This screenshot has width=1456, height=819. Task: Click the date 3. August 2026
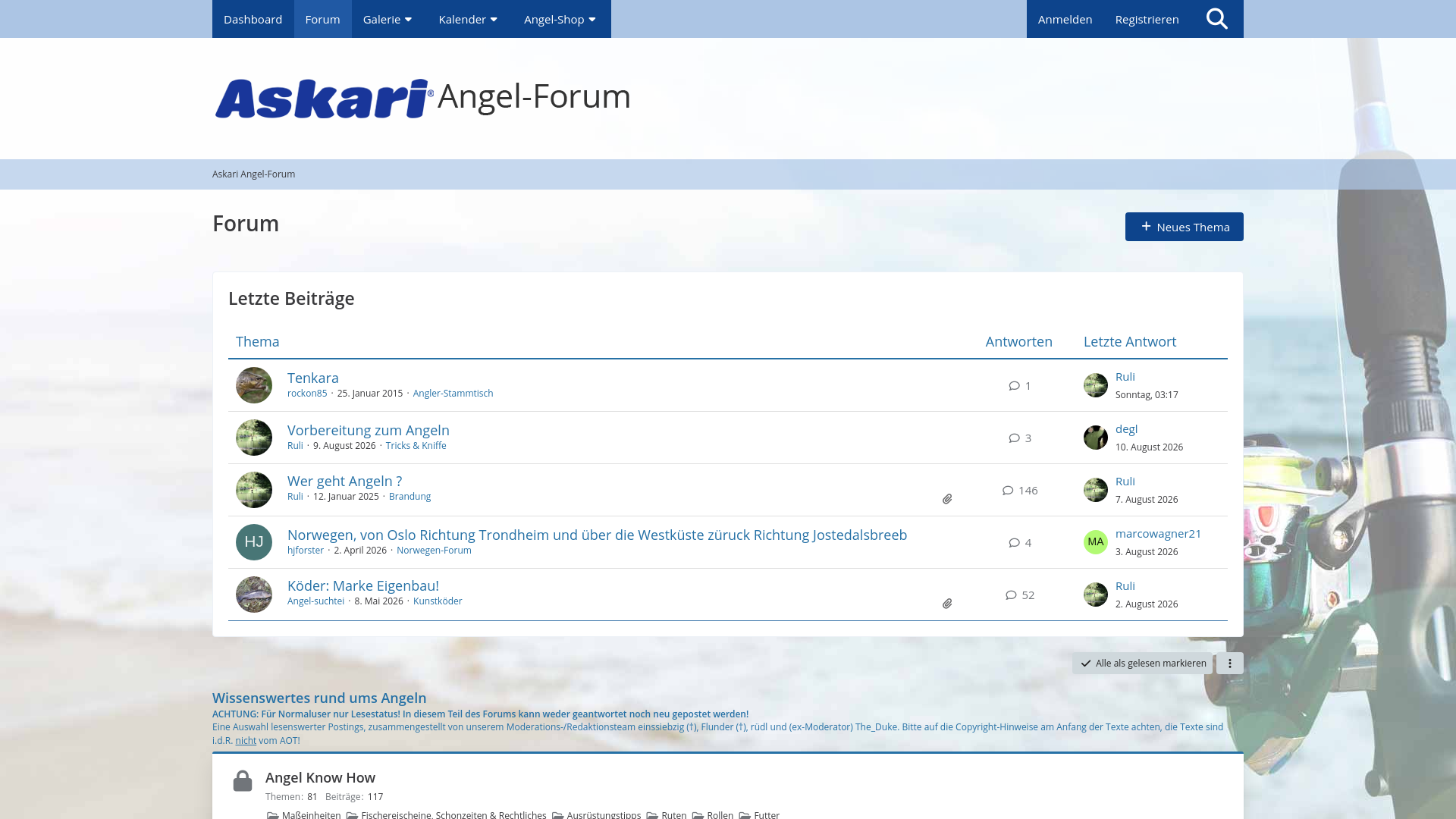1147,551
